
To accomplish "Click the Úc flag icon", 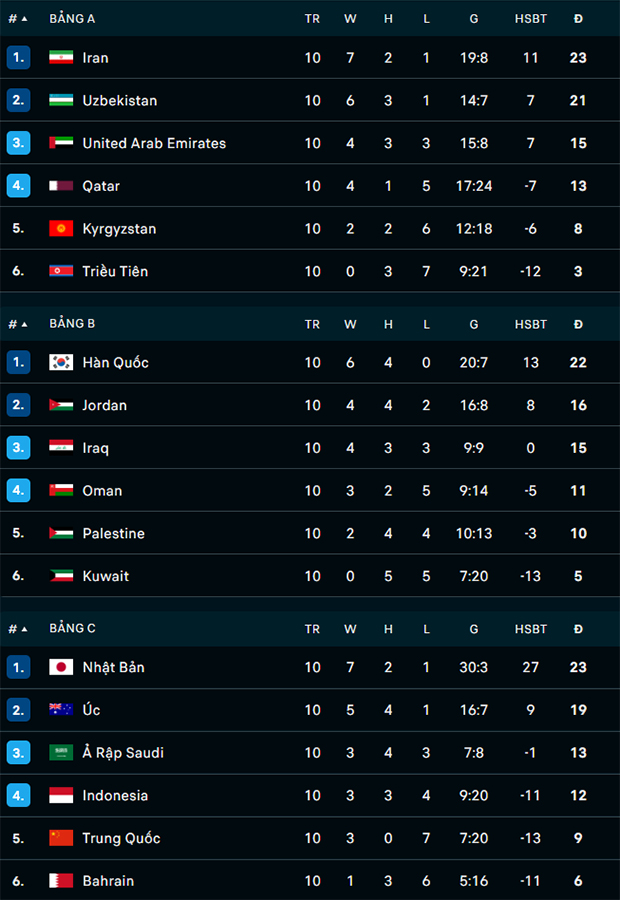I will (61, 710).
